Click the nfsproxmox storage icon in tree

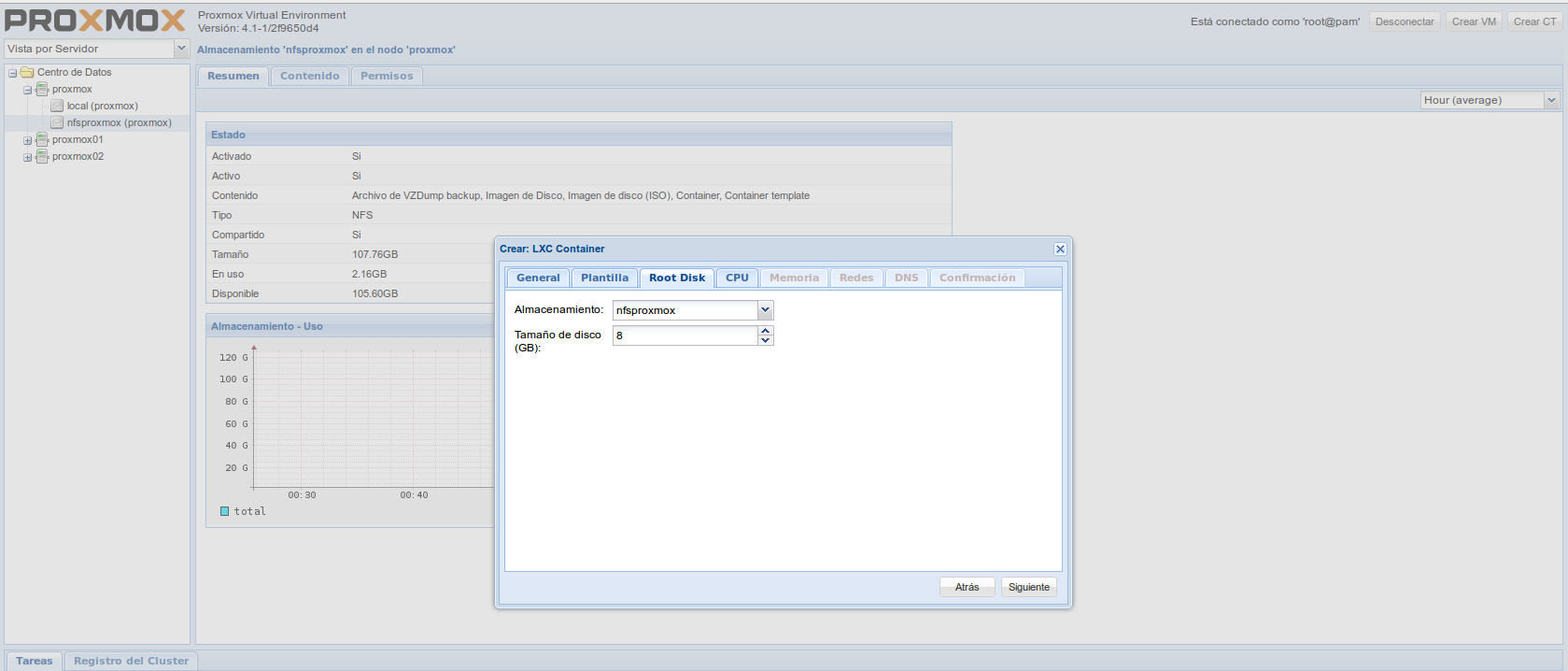(57, 123)
